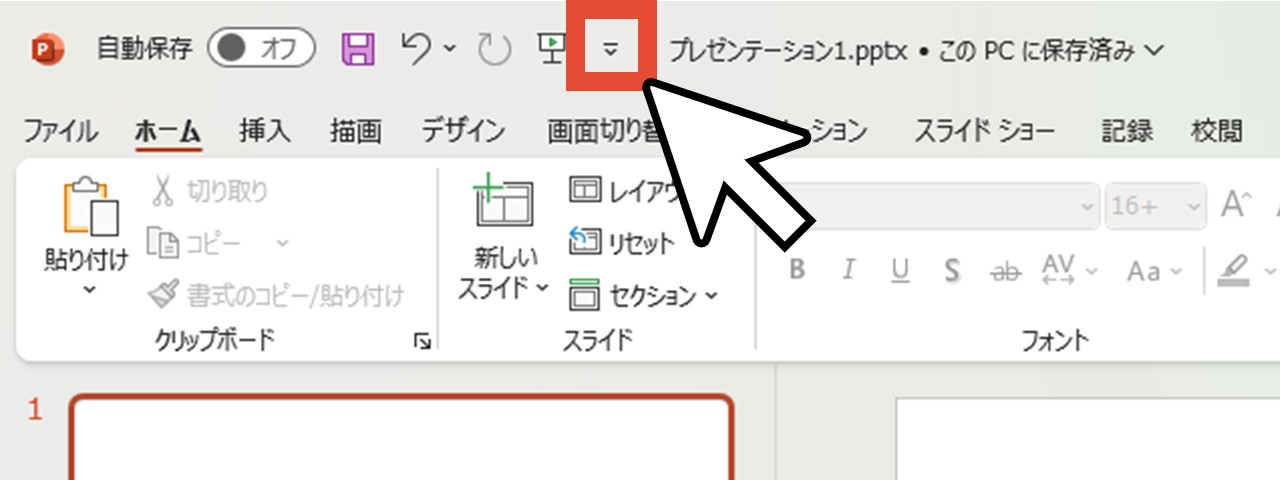The image size is (1280, 480).
Task: Undo the last action
Action: click(416, 48)
